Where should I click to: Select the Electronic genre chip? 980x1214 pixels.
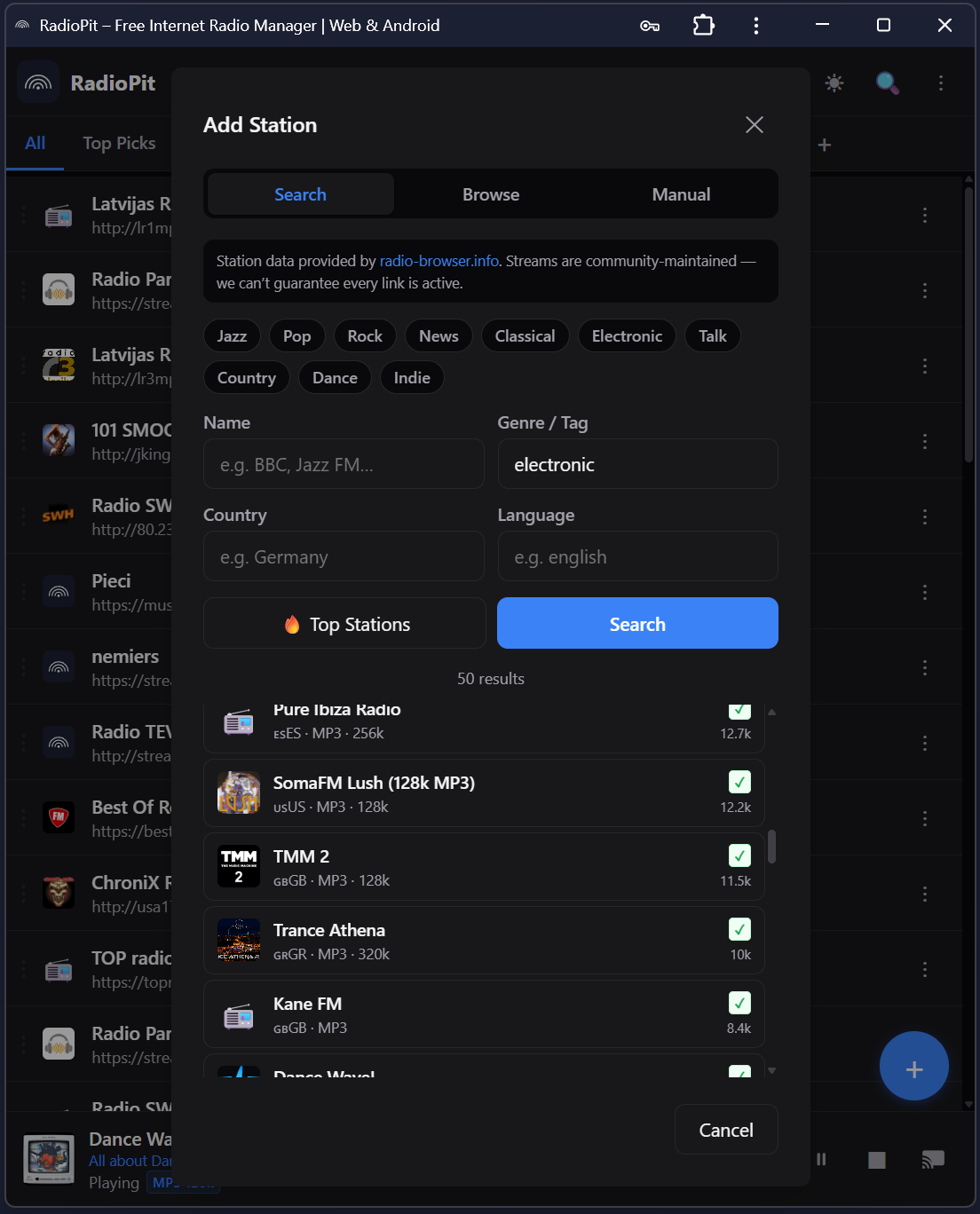coord(627,336)
